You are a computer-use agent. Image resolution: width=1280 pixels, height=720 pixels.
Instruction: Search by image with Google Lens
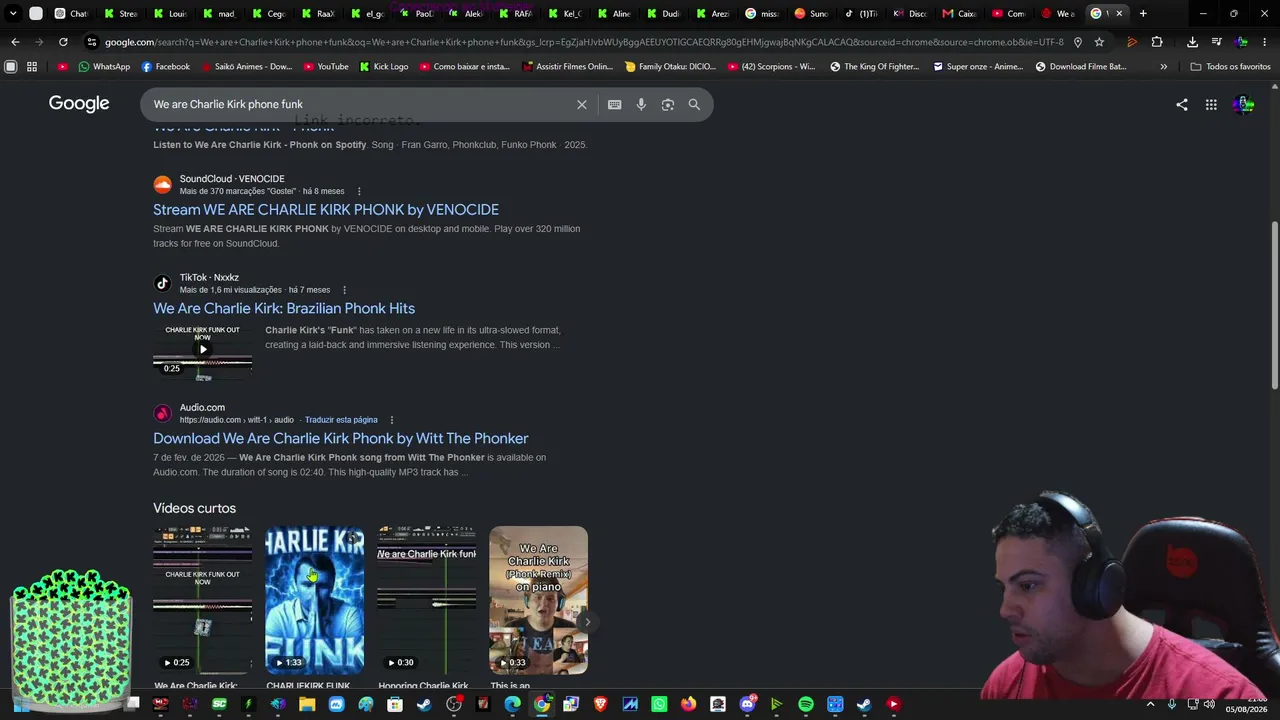[x=668, y=104]
